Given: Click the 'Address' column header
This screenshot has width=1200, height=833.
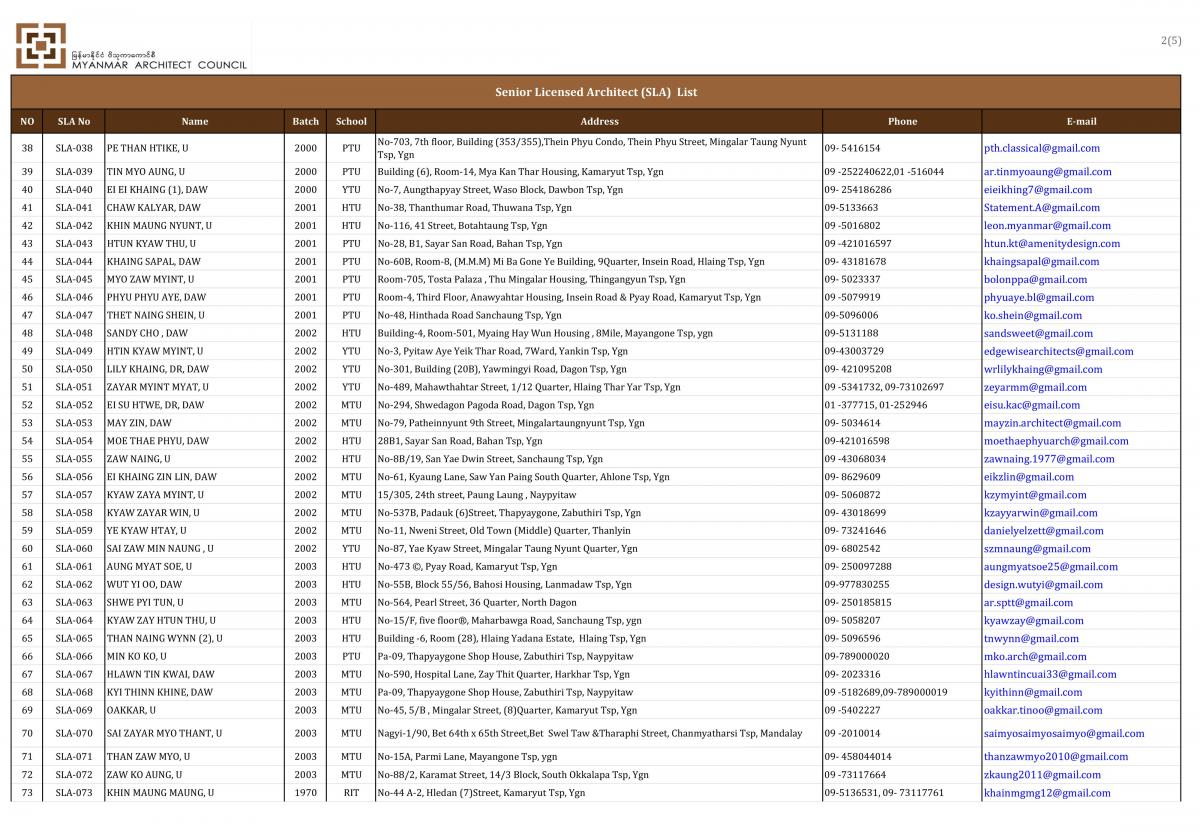Looking at the screenshot, I should pyautogui.click(x=599, y=122).
